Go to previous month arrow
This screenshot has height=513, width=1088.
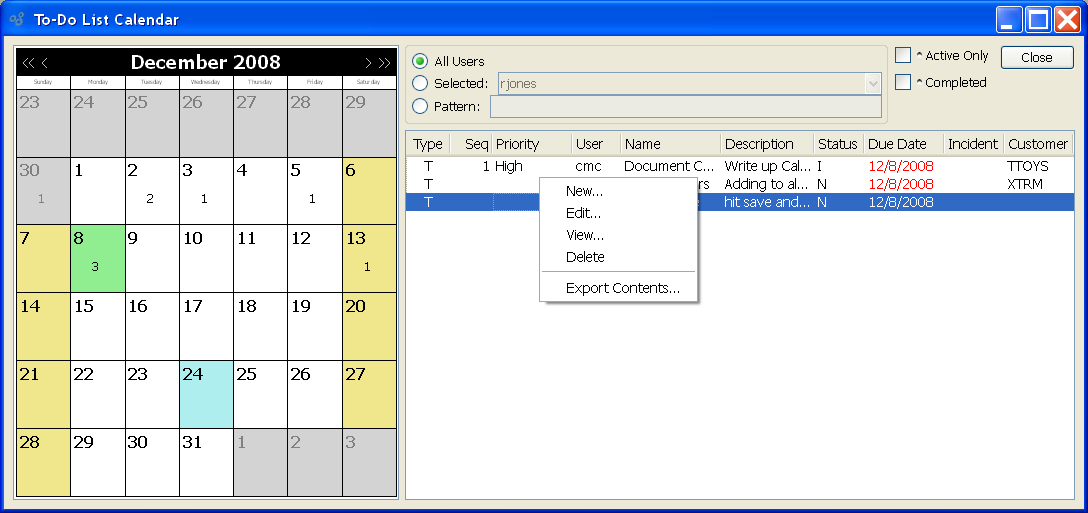click(x=44, y=63)
